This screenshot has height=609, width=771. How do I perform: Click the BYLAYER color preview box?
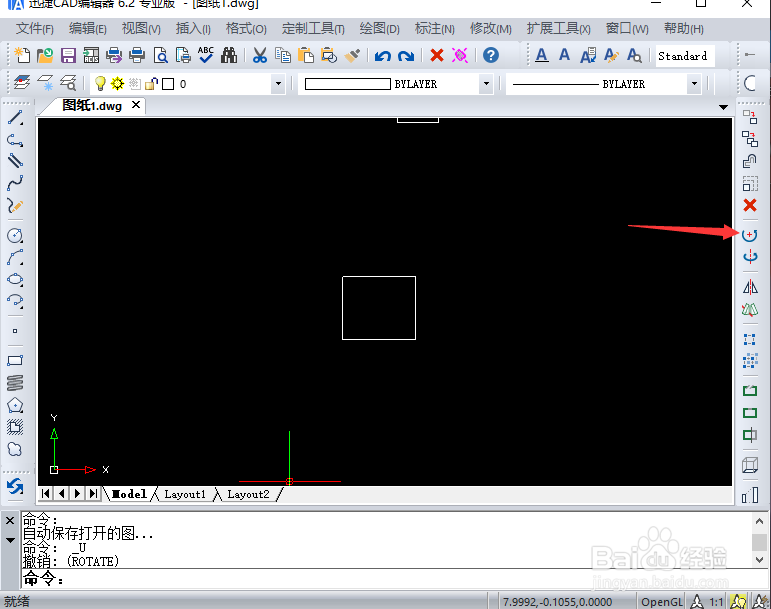[x=348, y=84]
